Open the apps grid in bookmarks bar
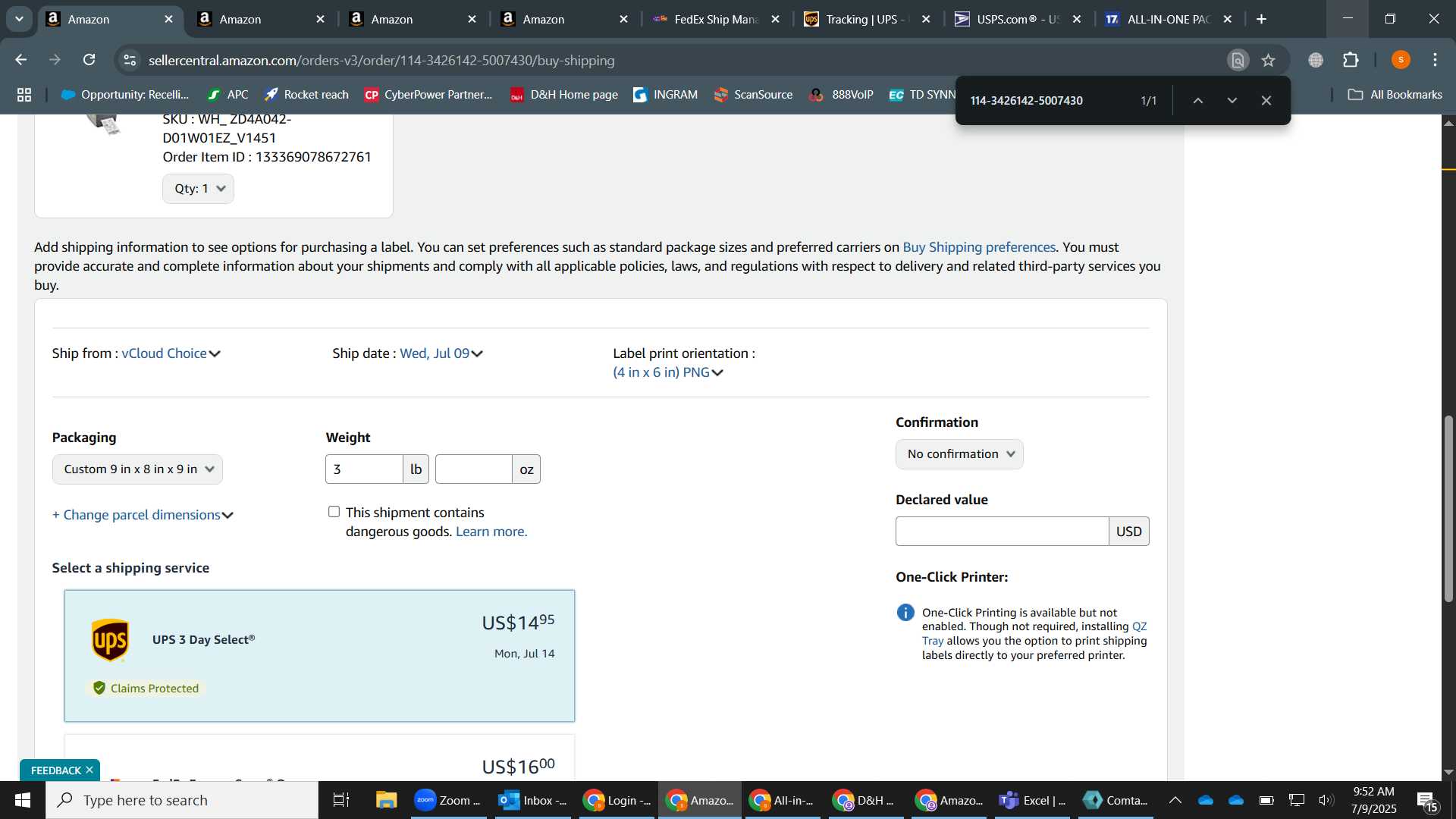This screenshot has height=819, width=1456. click(24, 95)
